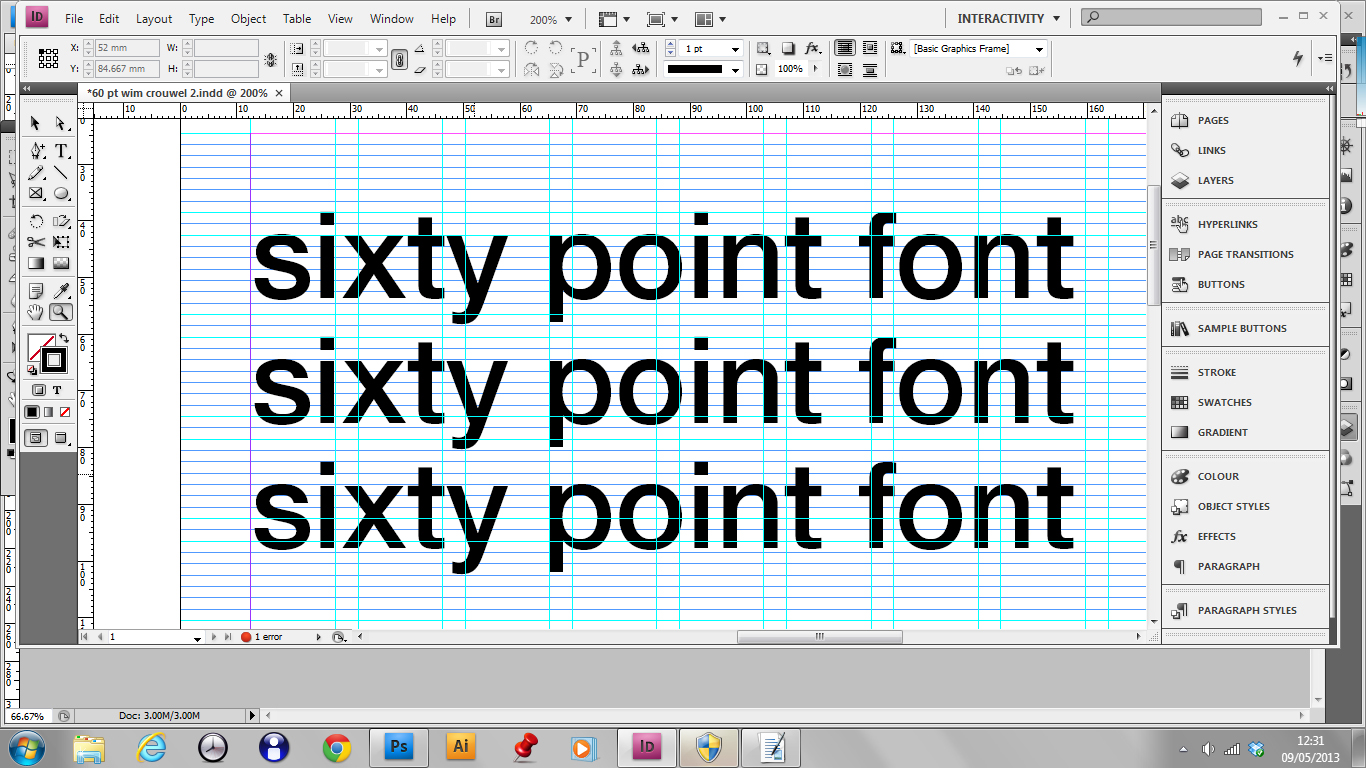Select the Gradient tool
The width and height of the screenshot is (1366, 768).
click(x=35, y=263)
